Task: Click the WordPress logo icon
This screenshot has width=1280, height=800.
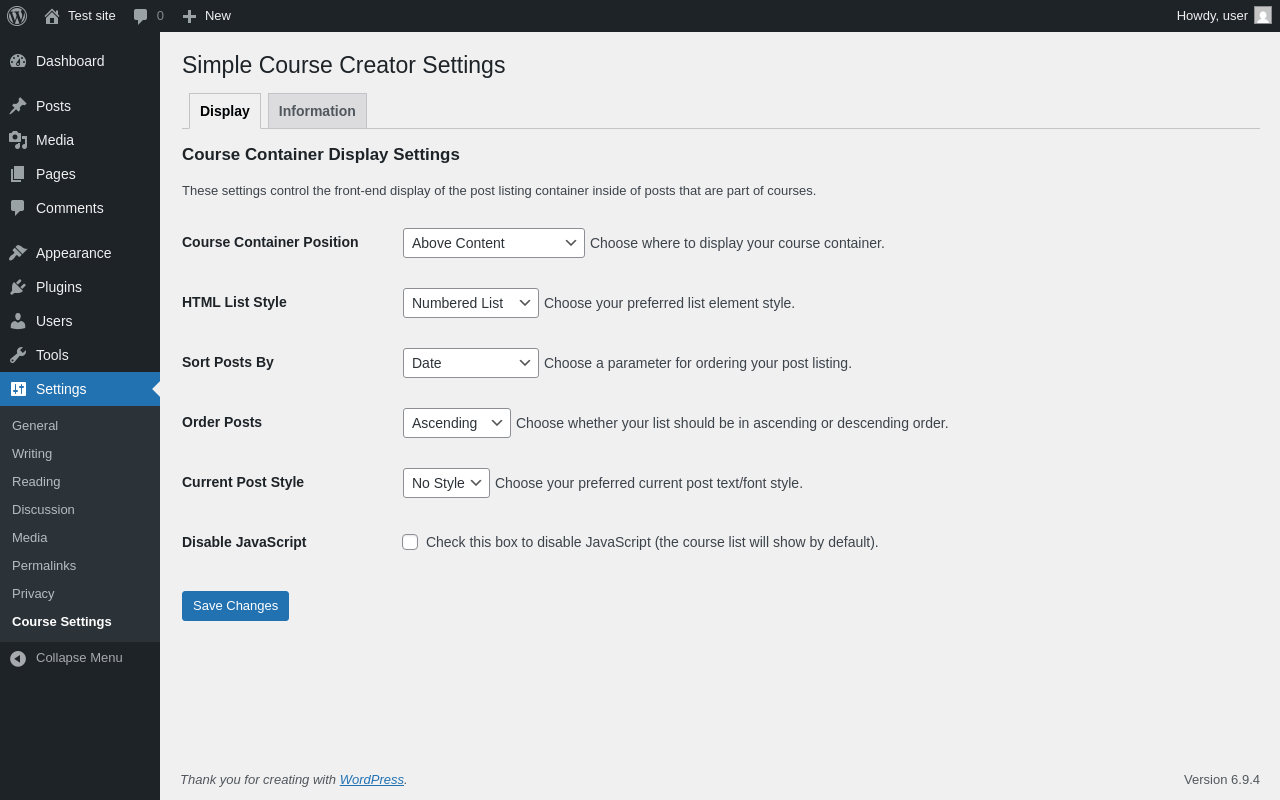Action: click(17, 16)
